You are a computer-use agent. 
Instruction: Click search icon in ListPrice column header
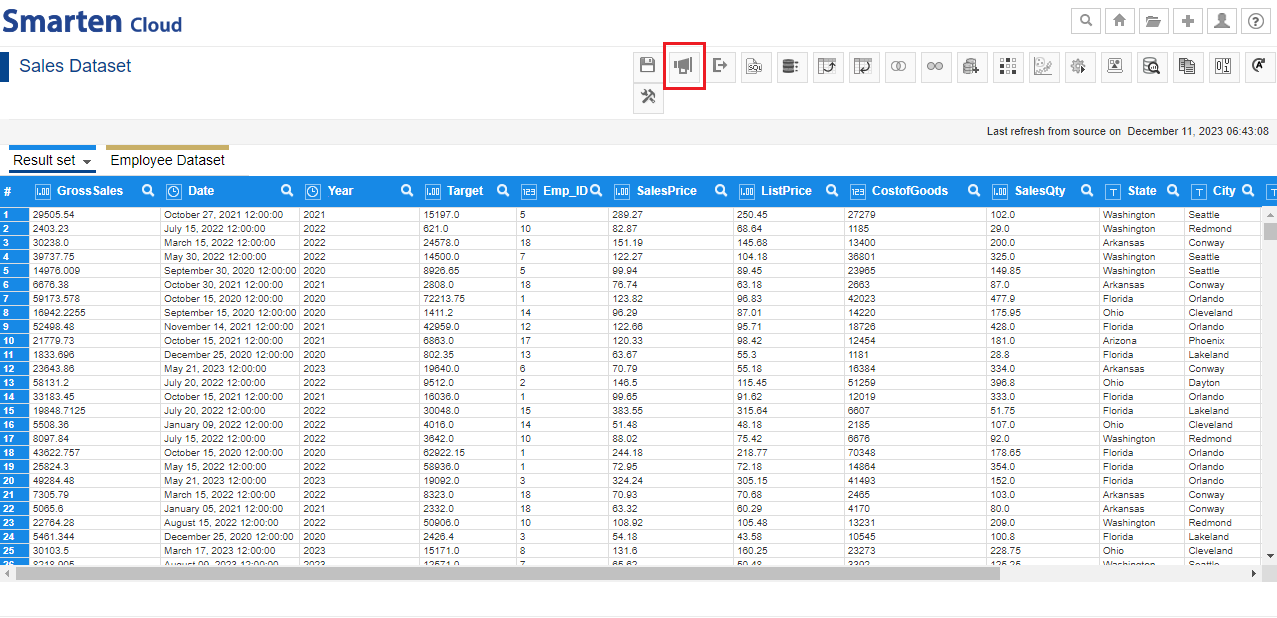(830, 191)
